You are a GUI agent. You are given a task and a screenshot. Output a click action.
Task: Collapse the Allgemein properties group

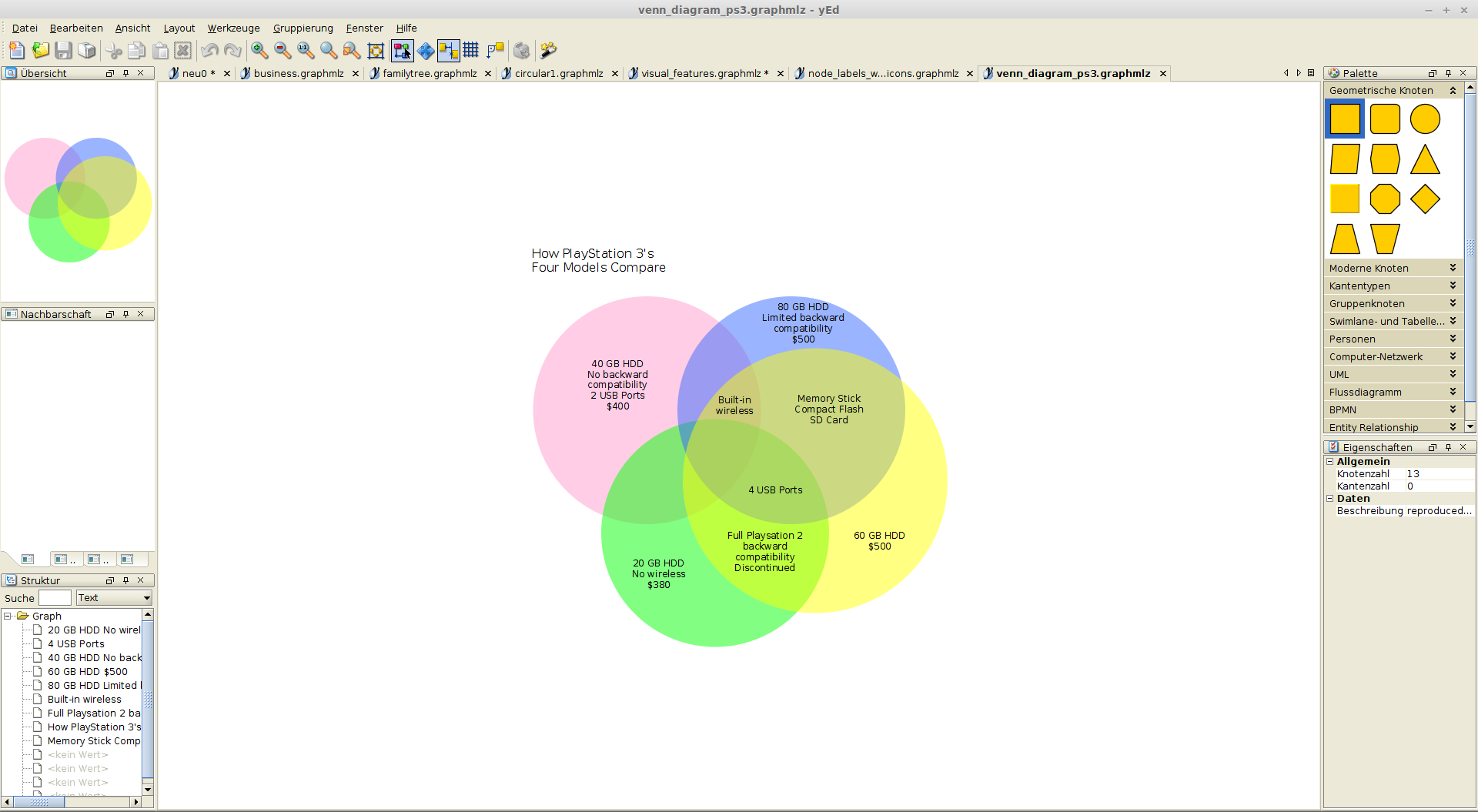coord(1329,462)
